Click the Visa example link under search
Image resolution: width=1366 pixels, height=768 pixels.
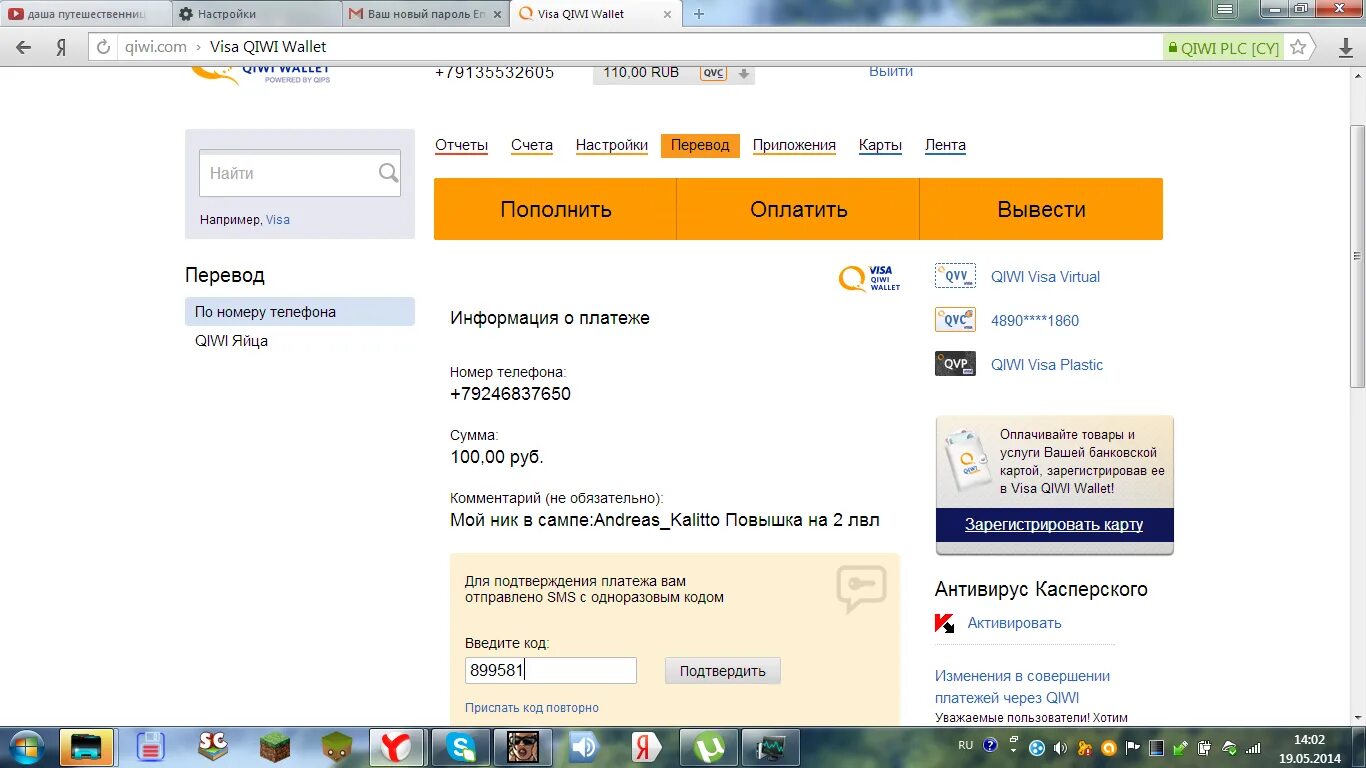pyautogui.click(x=278, y=220)
